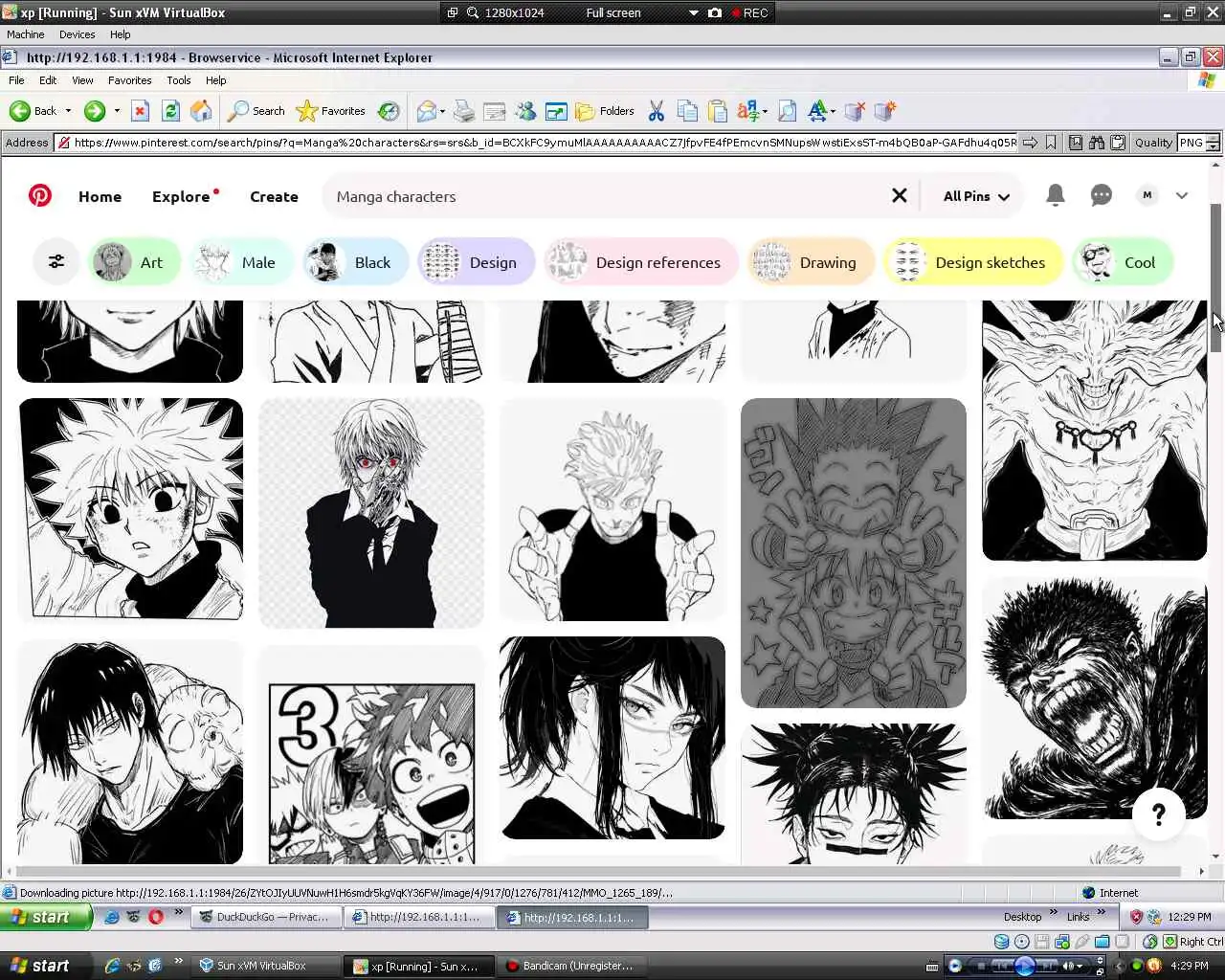Viewport: 1225px width, 980px height.
Task: Open IE Search pane
Action: [256, 111]
